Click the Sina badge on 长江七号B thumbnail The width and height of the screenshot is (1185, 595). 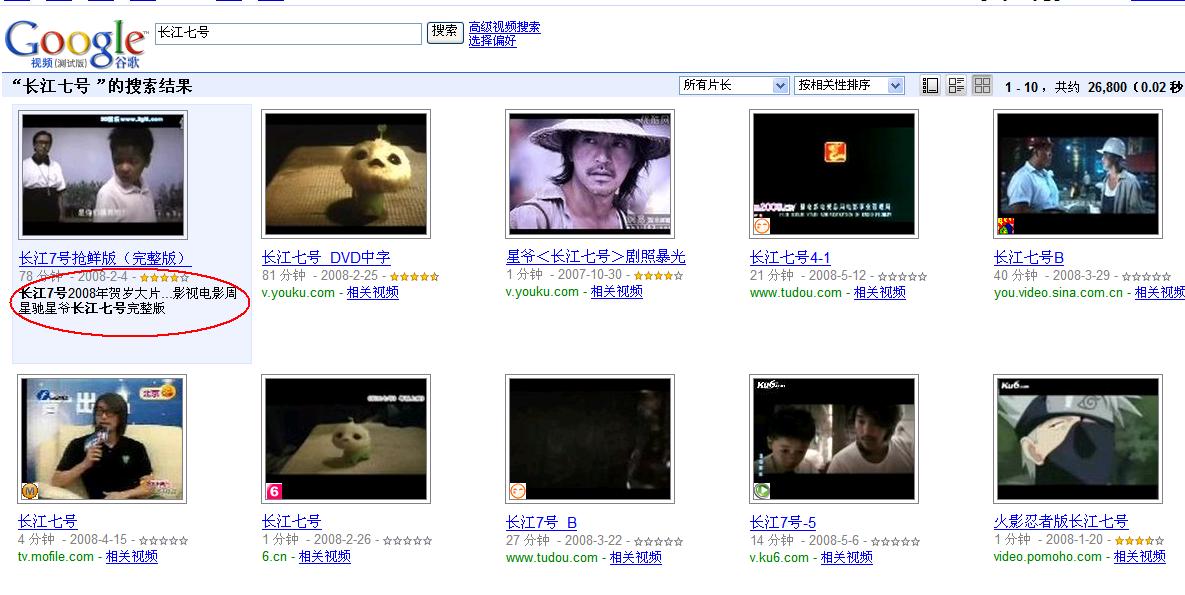coord(1006,225)
